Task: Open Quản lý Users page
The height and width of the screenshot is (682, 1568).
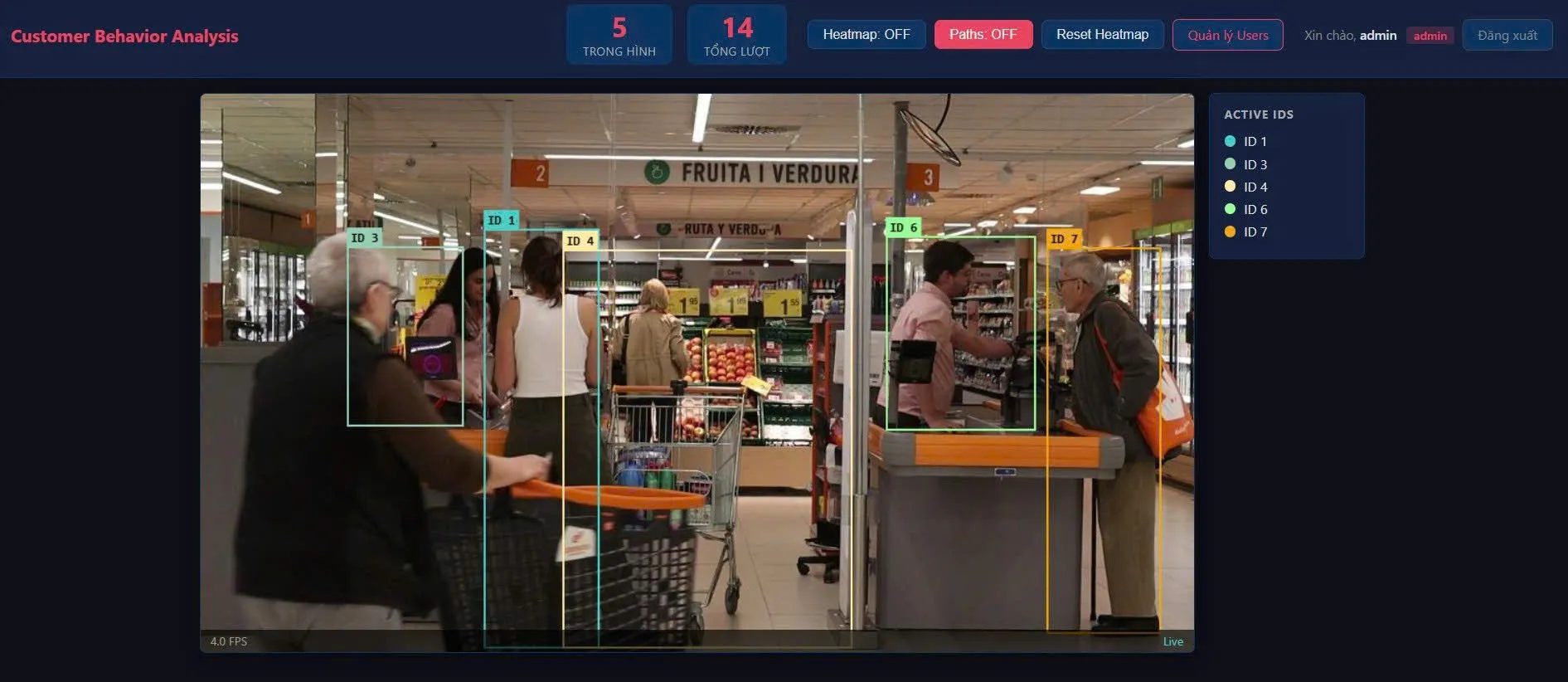Action: point(1228,35)
